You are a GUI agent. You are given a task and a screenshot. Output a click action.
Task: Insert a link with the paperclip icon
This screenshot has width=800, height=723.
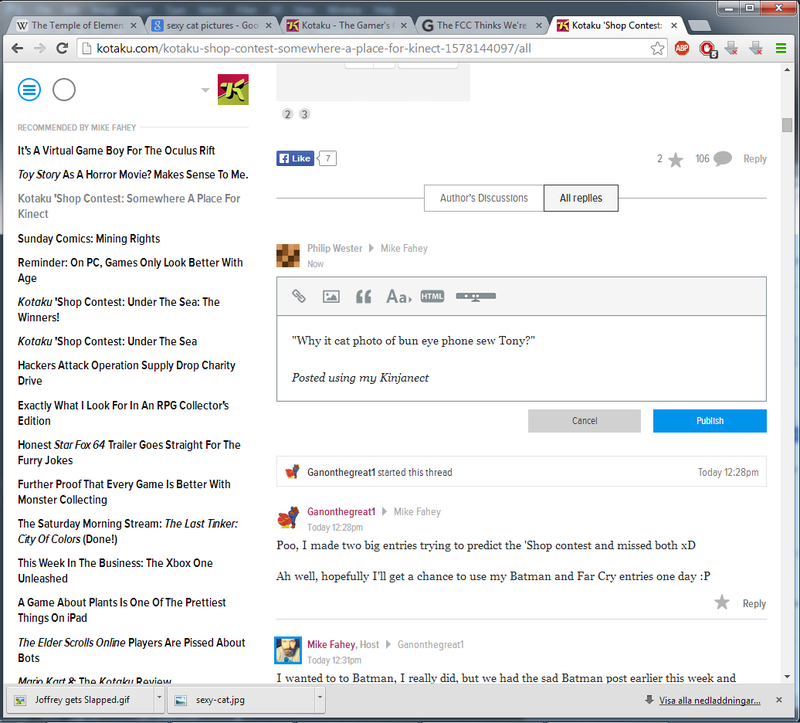point(298,296)
